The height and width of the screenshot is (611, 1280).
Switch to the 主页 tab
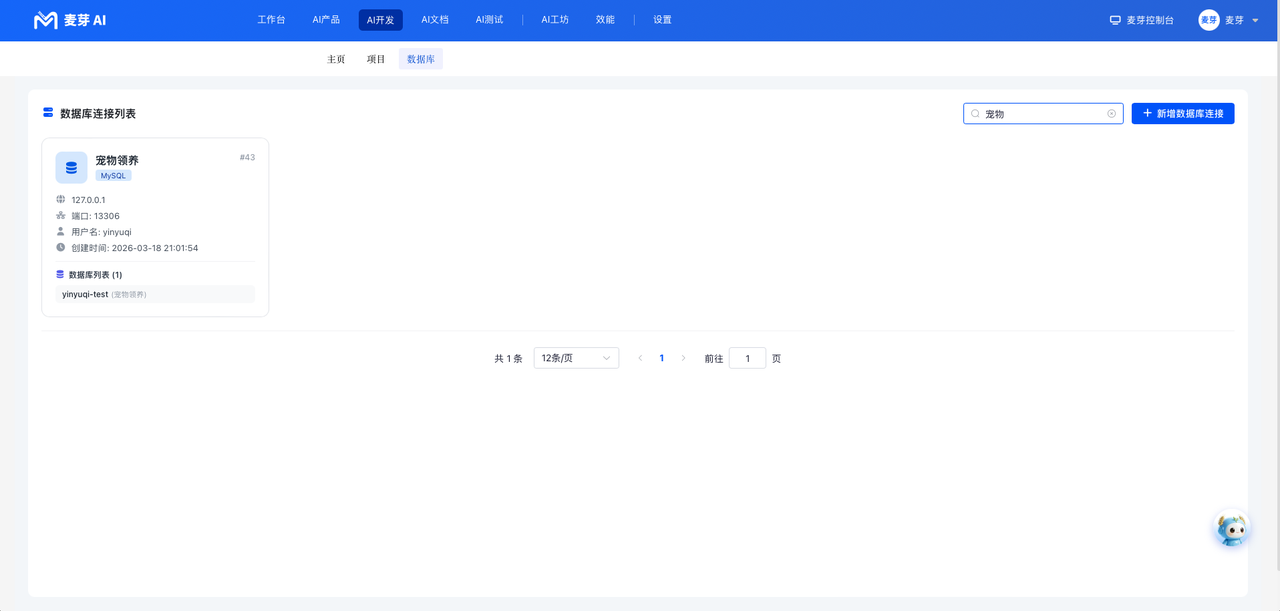(x=336, y=59)
